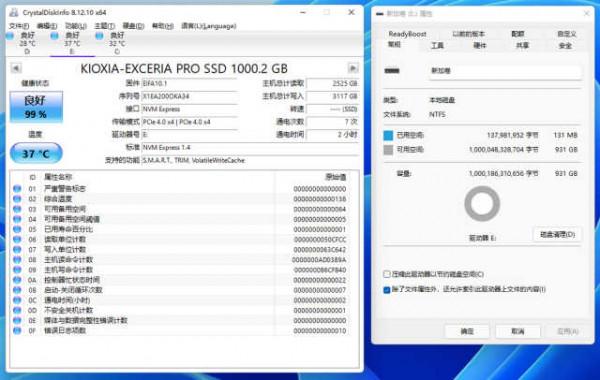
Task: Show the previous disk with the left arrow
Action: coord(16,68)
